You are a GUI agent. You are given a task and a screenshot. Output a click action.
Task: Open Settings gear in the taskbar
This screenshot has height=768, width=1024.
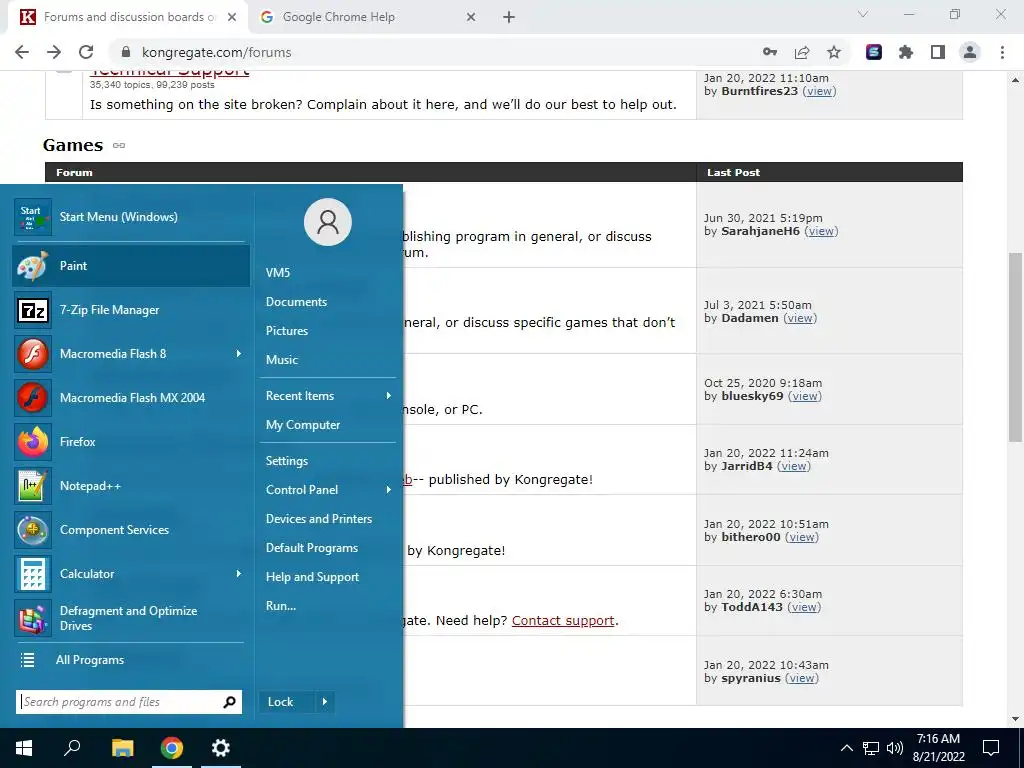[221, 748]
